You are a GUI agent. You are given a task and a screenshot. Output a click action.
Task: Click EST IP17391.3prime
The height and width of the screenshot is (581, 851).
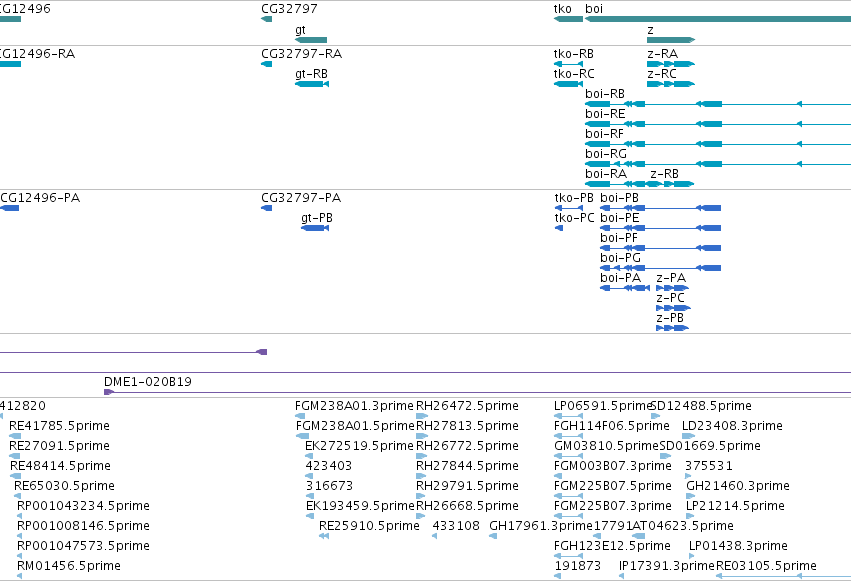click(x=621, y=576)
